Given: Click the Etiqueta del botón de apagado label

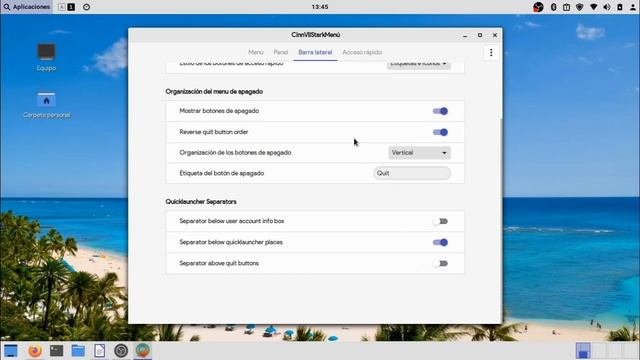Looking at the screenshot, I should pyautogui.click(x=222, y=173).
